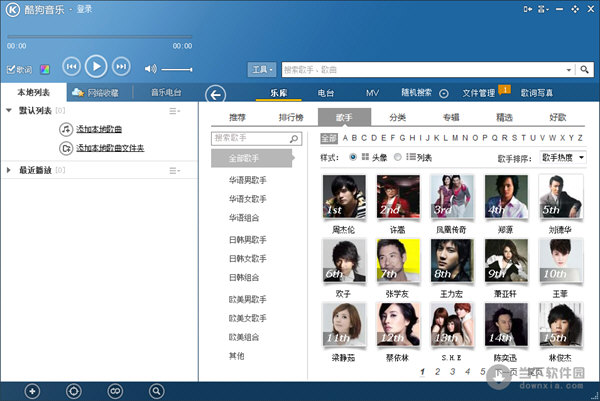Click the 添加本地歌曲 link
Viewport: 600px width, 401px height.
(99, 129)
